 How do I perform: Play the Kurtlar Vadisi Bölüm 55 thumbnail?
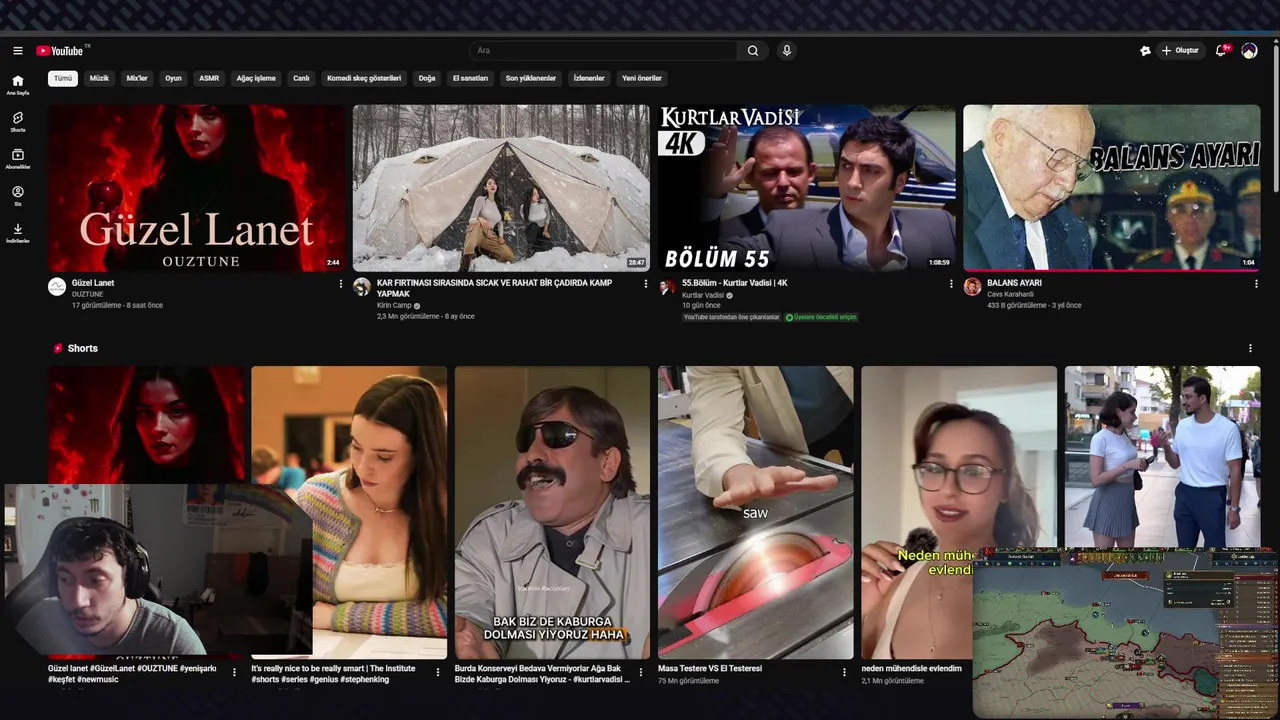(806, 188)
